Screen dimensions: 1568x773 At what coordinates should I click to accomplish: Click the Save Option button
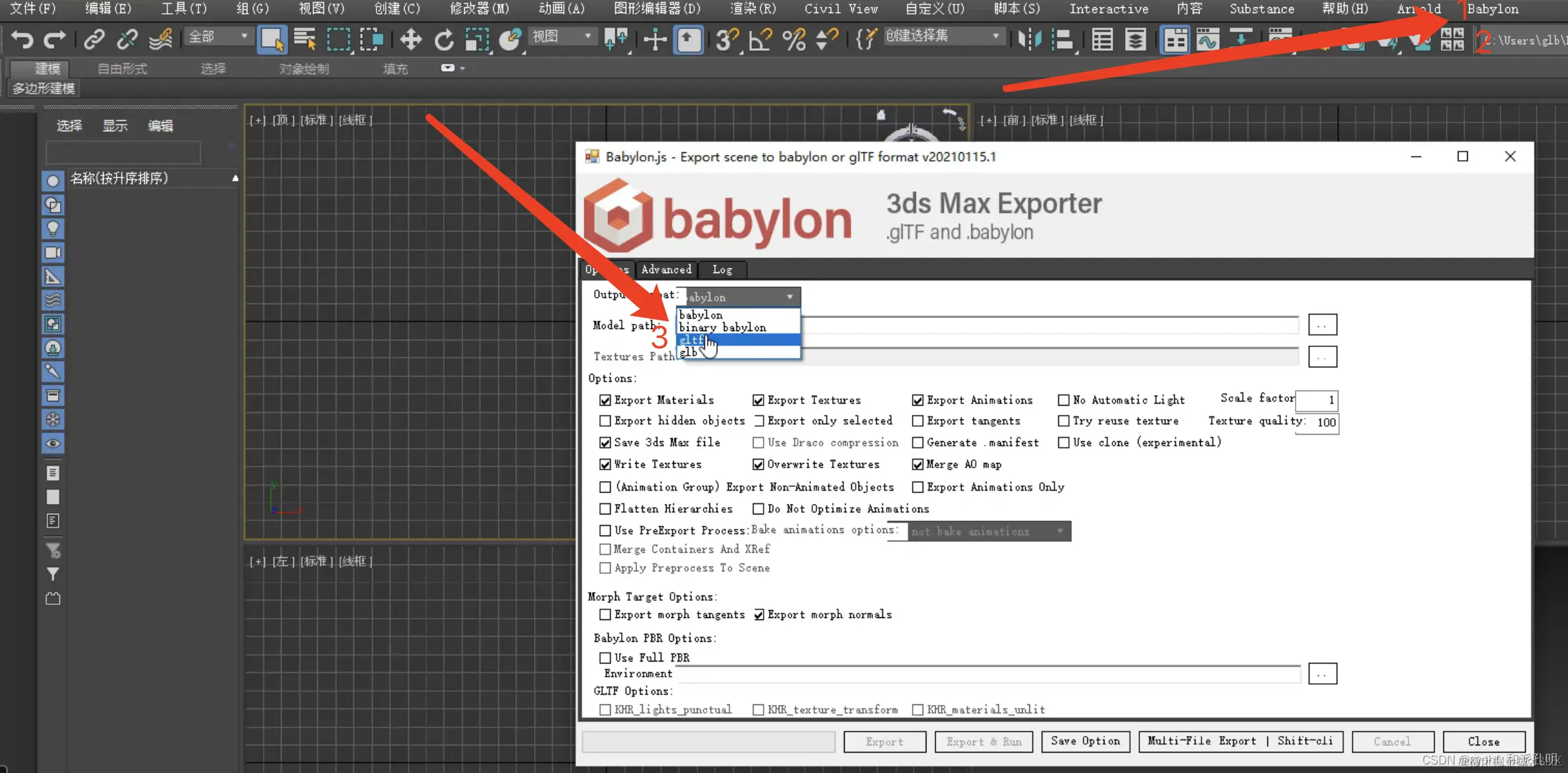click(x=1085, y=741)
